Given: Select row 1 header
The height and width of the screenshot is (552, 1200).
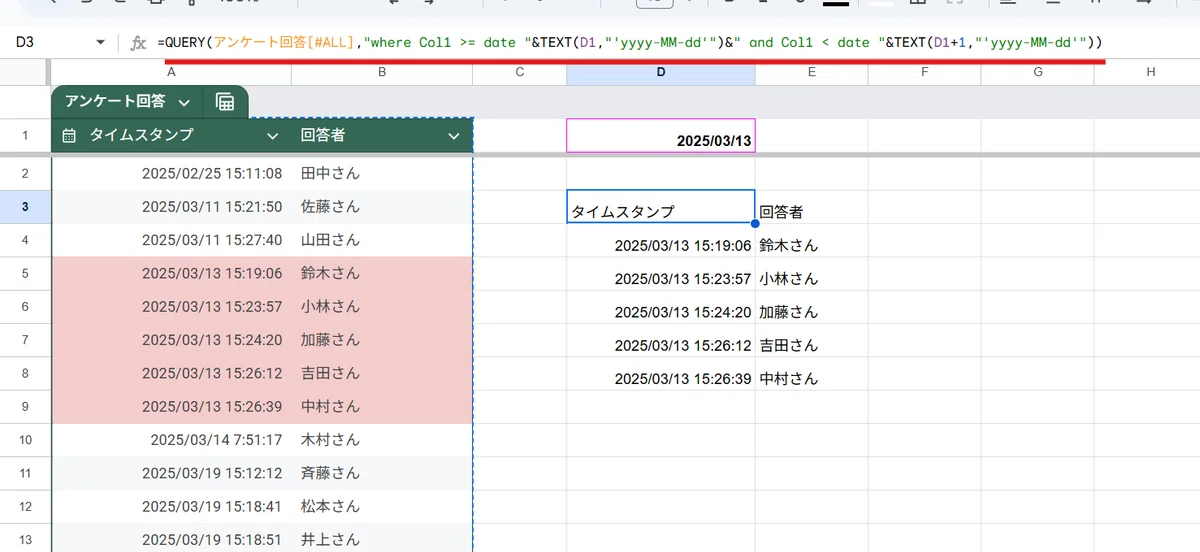Looking at the screenshot, I should 25,136.
